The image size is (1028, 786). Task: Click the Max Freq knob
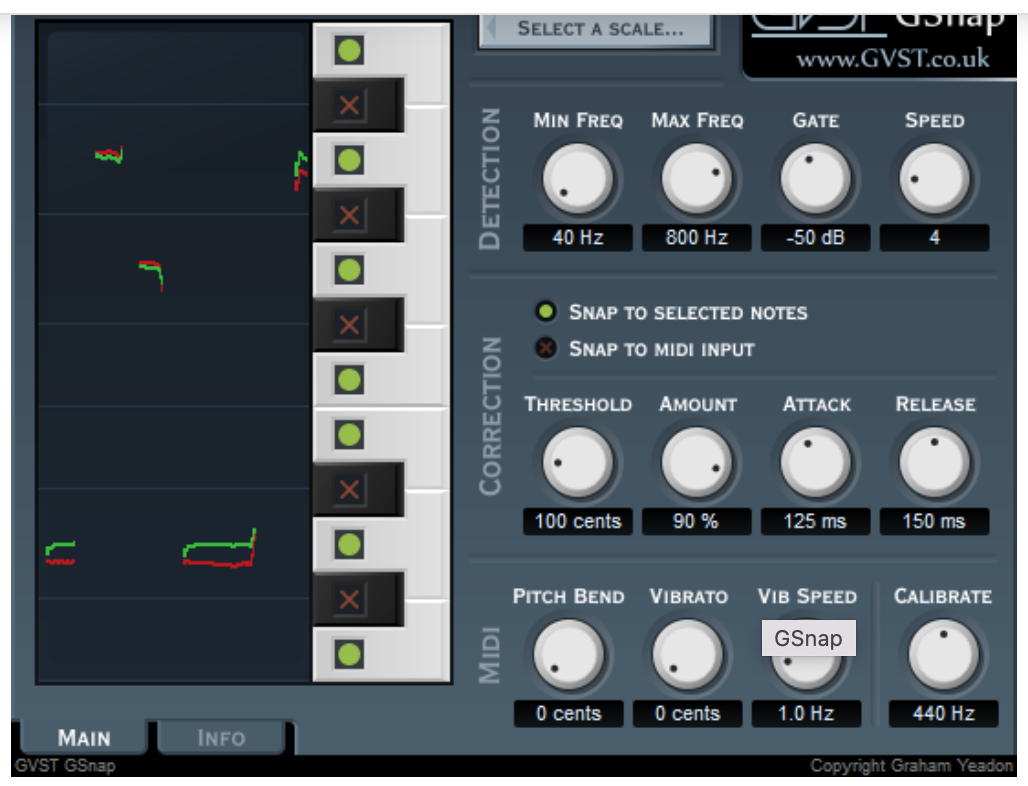[x=696, y=178]
